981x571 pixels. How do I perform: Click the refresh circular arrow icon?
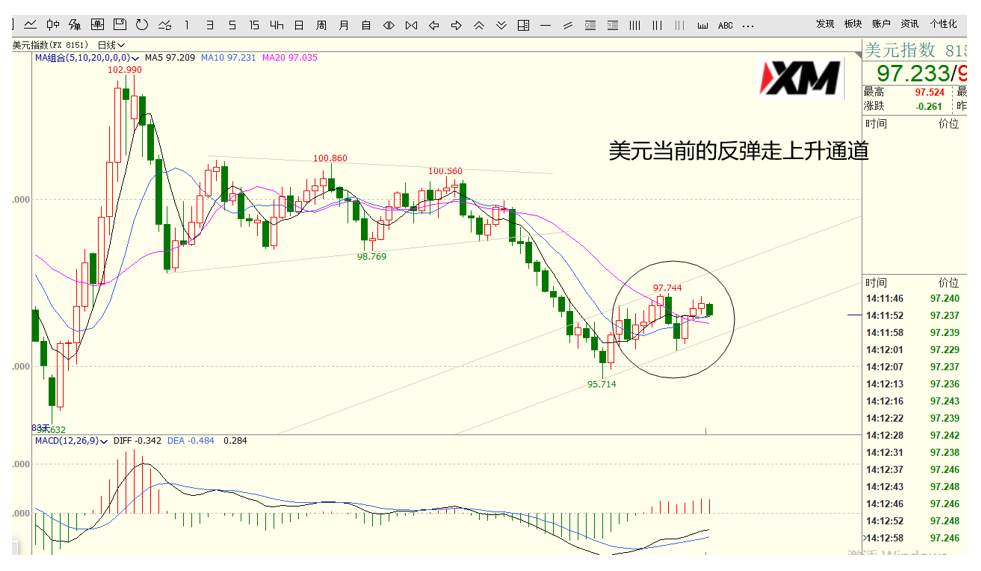[142, 25]
